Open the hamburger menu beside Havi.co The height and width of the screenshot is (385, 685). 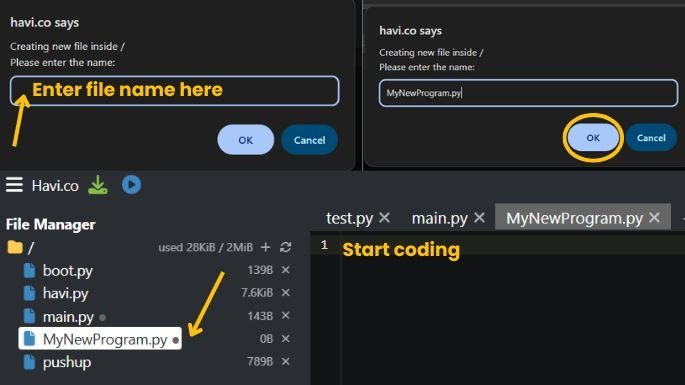(14, 184)
